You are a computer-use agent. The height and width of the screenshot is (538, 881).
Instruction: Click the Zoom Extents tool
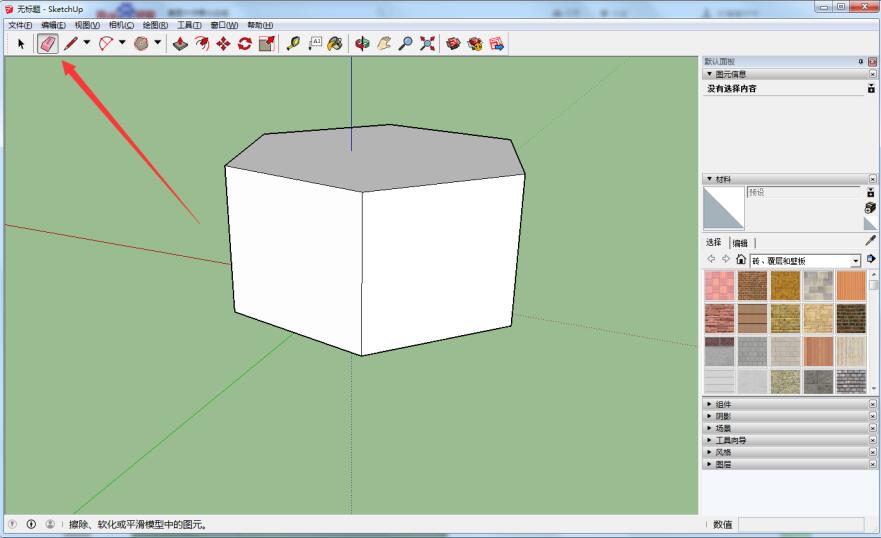[x=427, y=43]
